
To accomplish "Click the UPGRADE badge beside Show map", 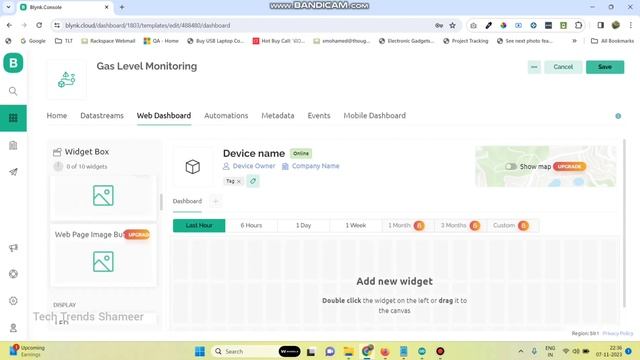I will (569, 167).
